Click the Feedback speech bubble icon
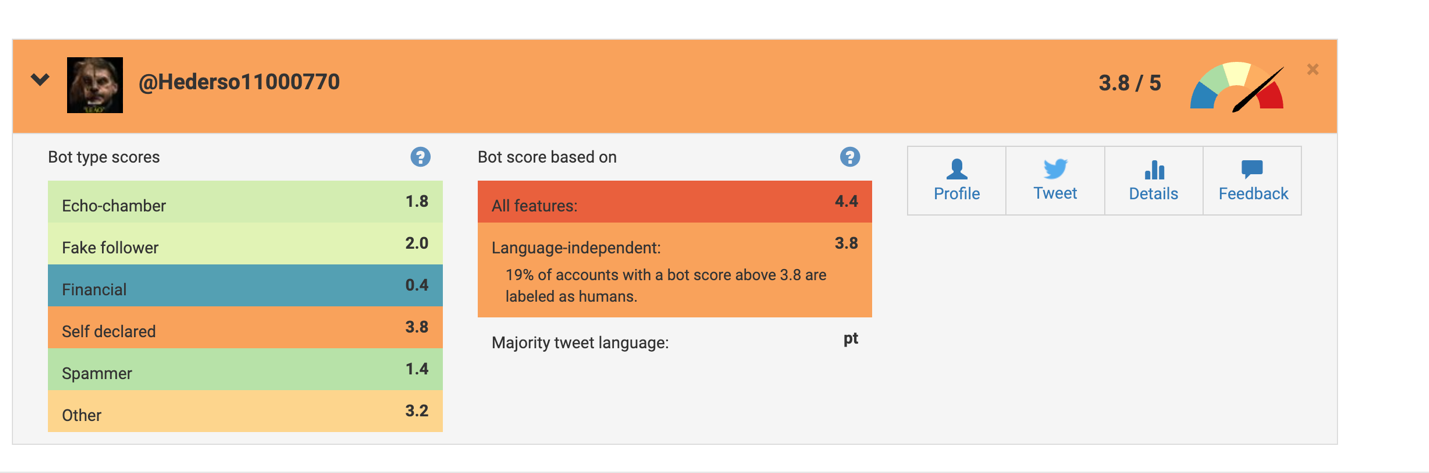The width and height of the screenshot is (1429, 473). 1252,169
